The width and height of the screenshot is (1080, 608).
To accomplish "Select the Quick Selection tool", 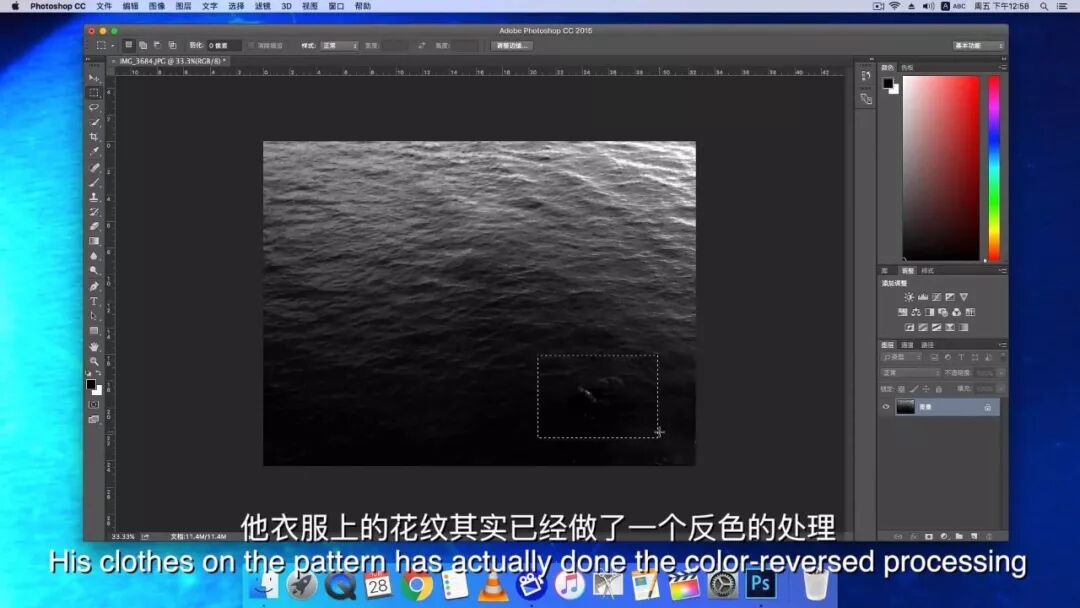I will point(94,123).
